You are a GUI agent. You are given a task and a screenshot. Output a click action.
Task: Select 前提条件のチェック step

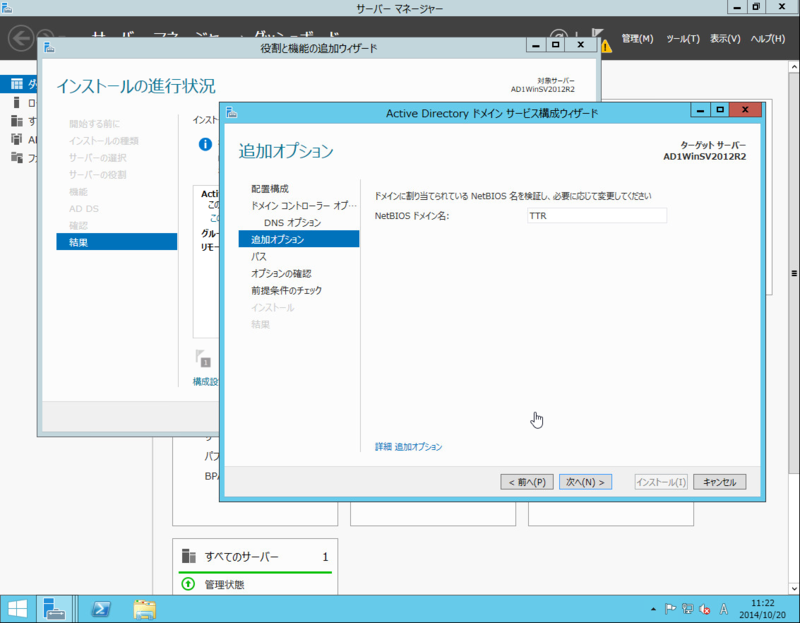point(286,290)
